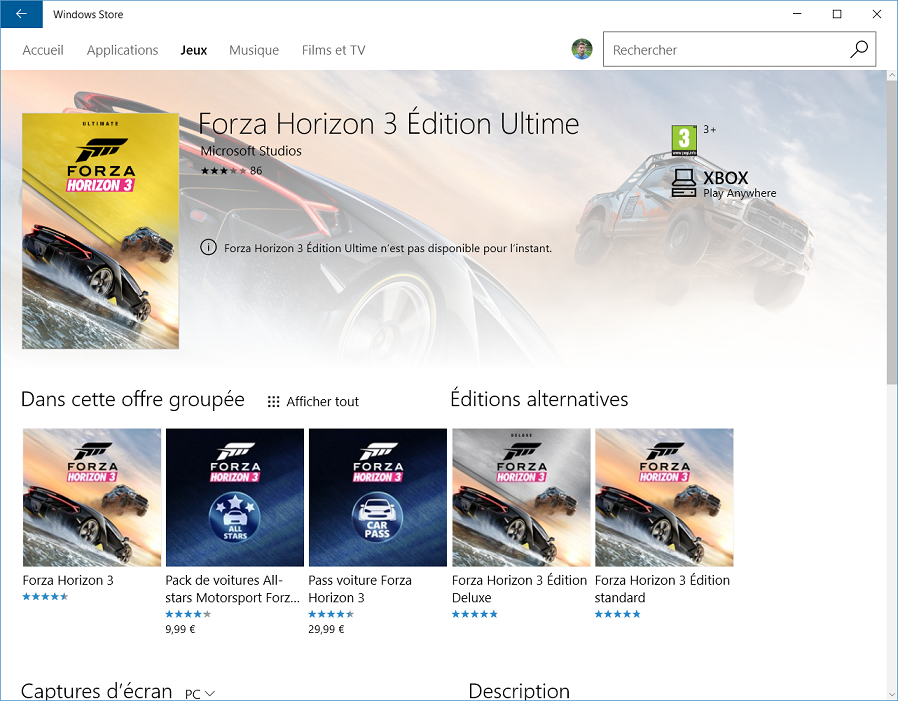
Task: Click the star rating under Édition Deluxe
Action: [474, 614]
